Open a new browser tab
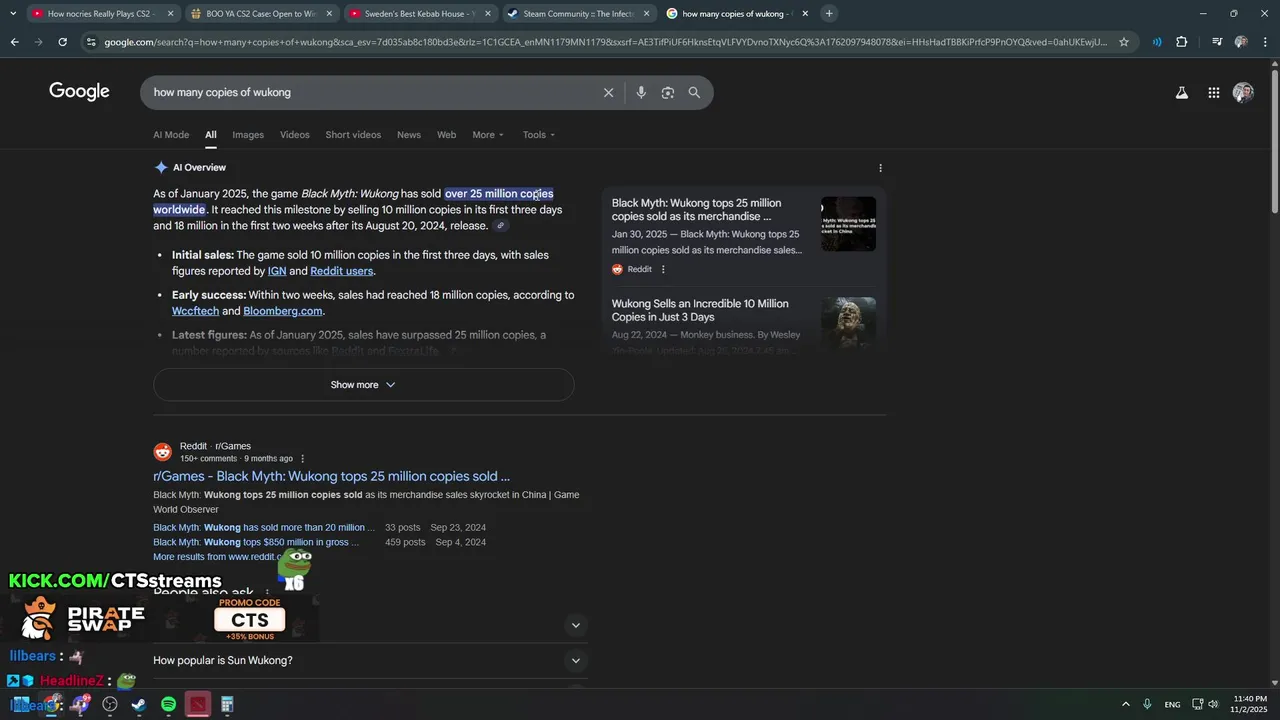This screenshot has height=720, width=1280. [x=829, y=14]
